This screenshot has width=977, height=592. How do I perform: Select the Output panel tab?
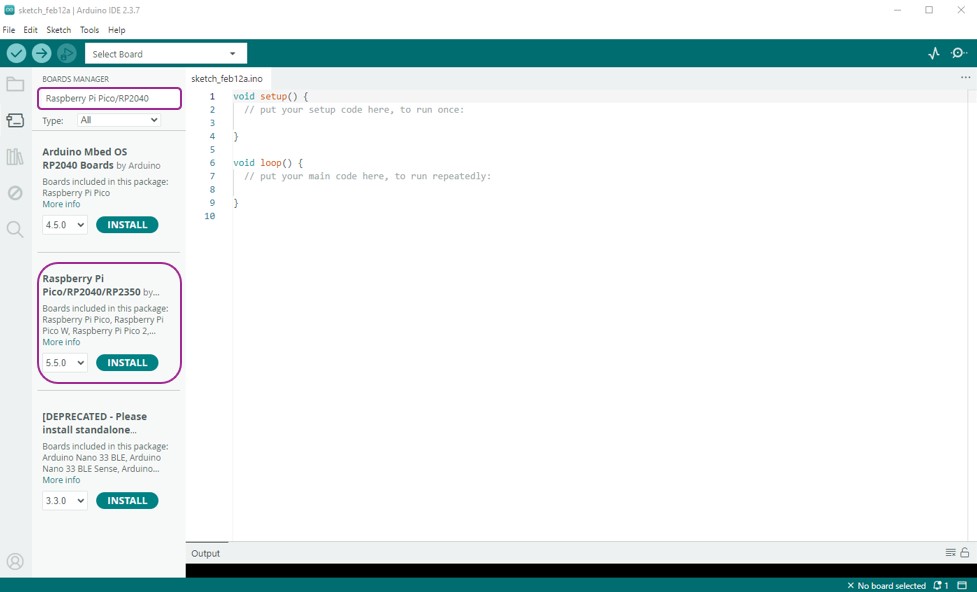click(x=206, y=553)
